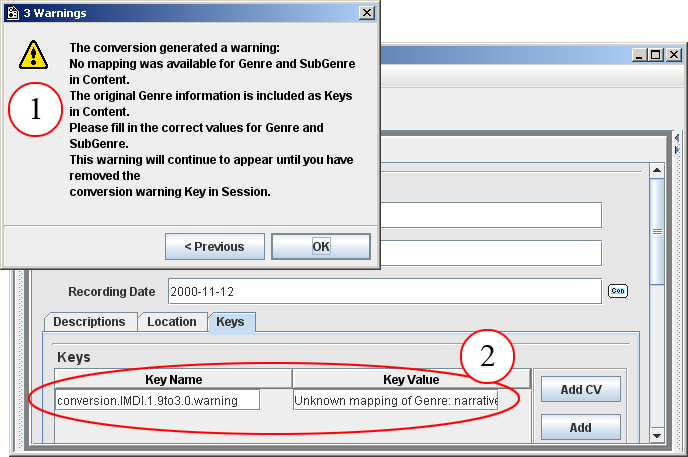The image size is (688, 457).
Task: Click the Add CV button
Action: (580, 389)
